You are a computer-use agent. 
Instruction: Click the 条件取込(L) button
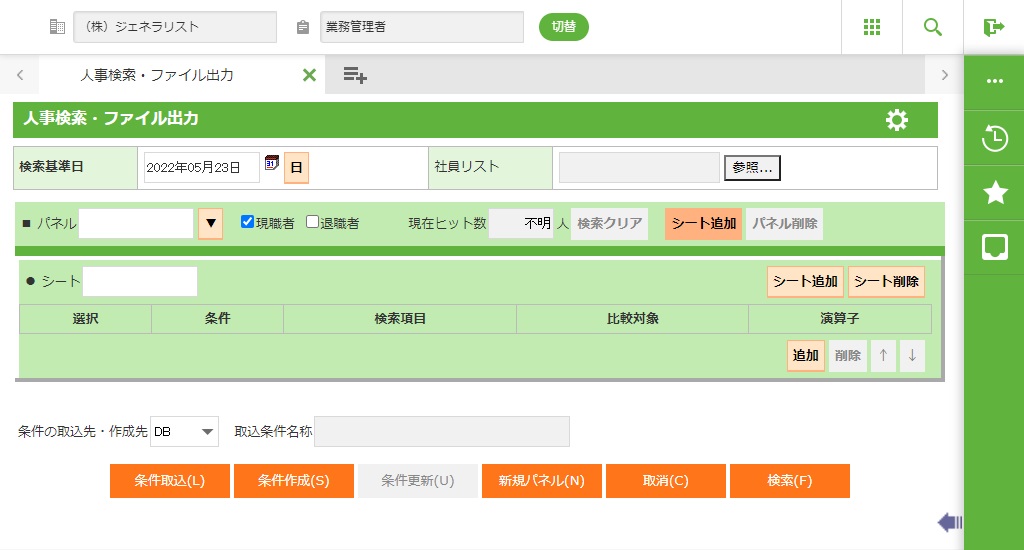(x=170, y=481)
